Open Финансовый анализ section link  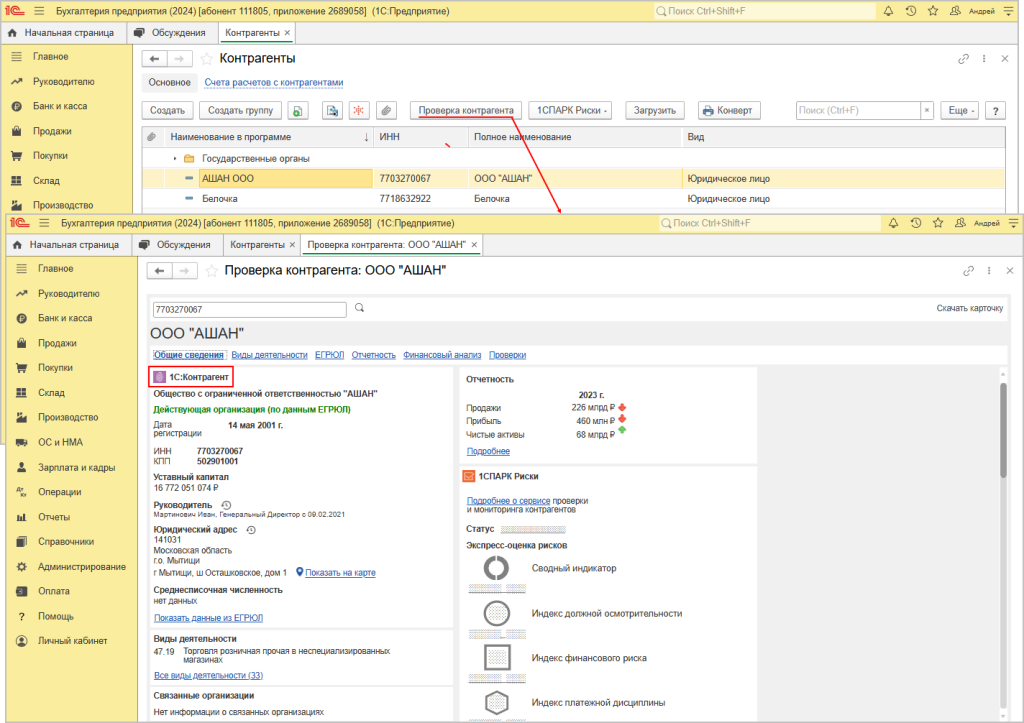coord(442,355)
